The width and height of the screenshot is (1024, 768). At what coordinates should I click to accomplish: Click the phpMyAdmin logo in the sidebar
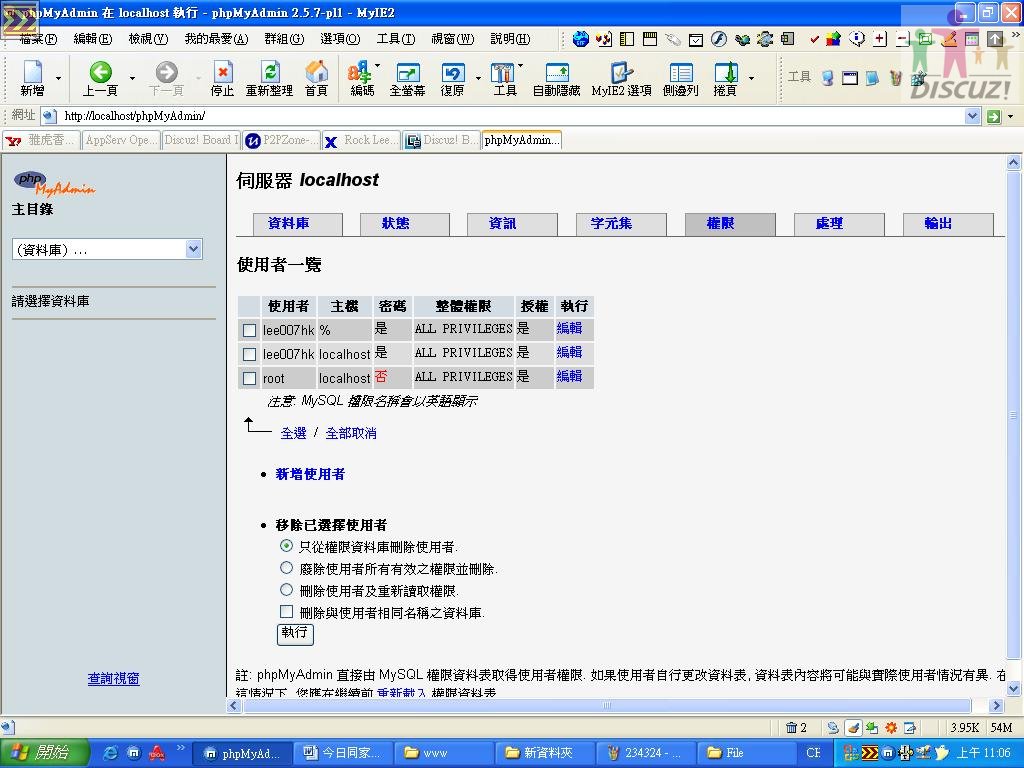point(54,184)
